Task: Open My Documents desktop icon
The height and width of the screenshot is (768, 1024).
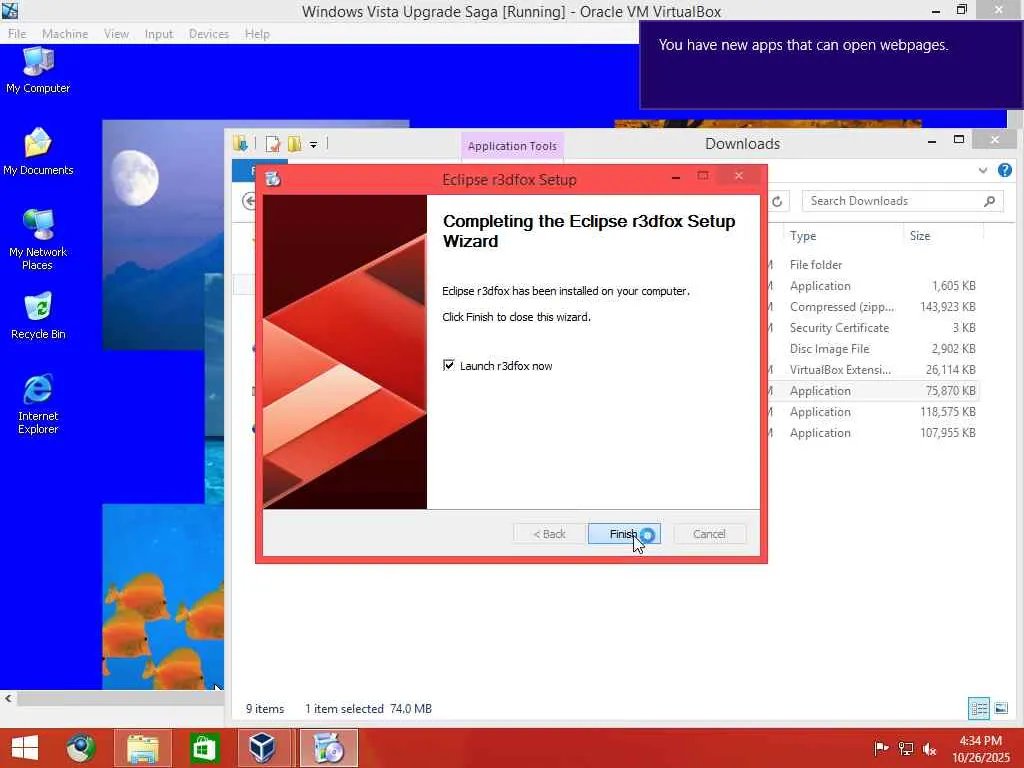Action: coord(38,152)
